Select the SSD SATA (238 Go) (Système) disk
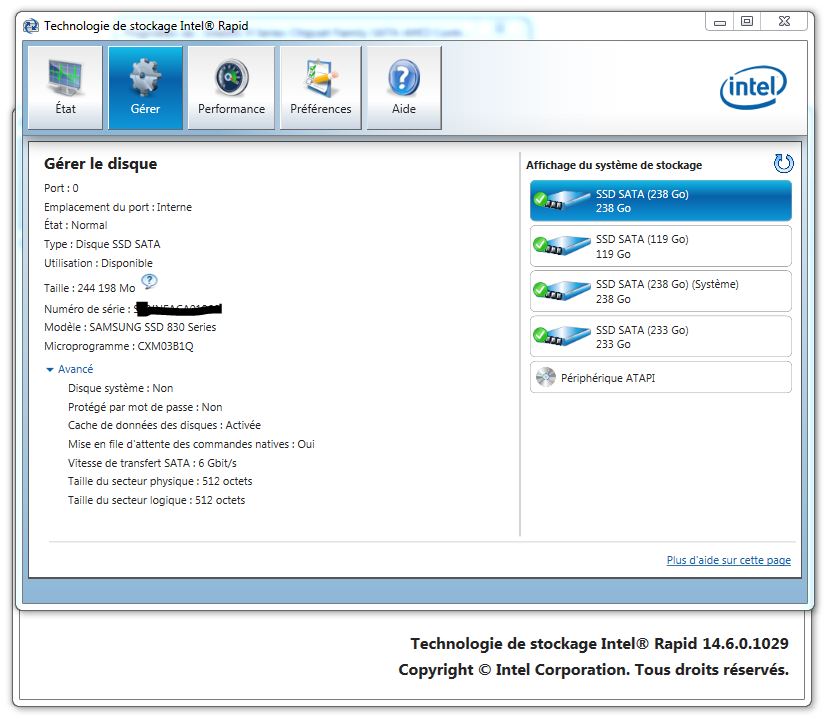Screen dimensions: 824x722 tap(661, 291)
